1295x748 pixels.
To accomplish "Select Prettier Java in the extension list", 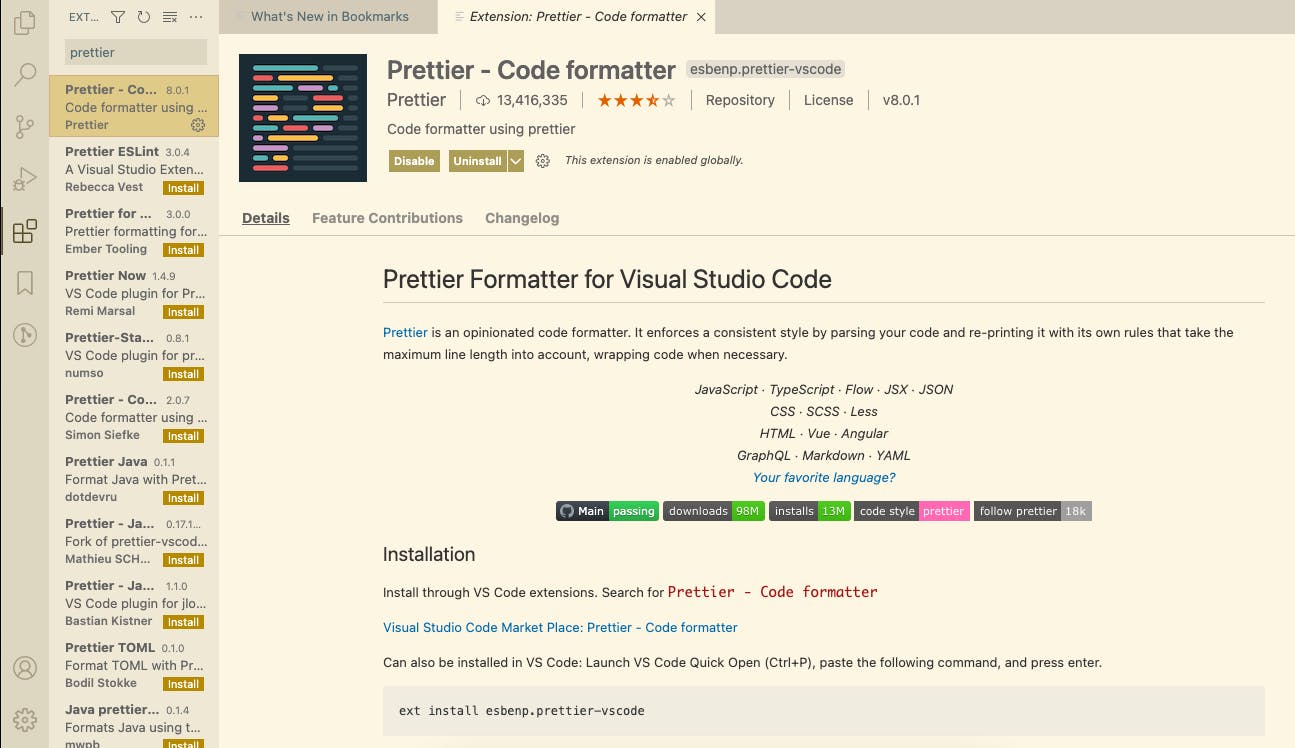I will point(134,479).
